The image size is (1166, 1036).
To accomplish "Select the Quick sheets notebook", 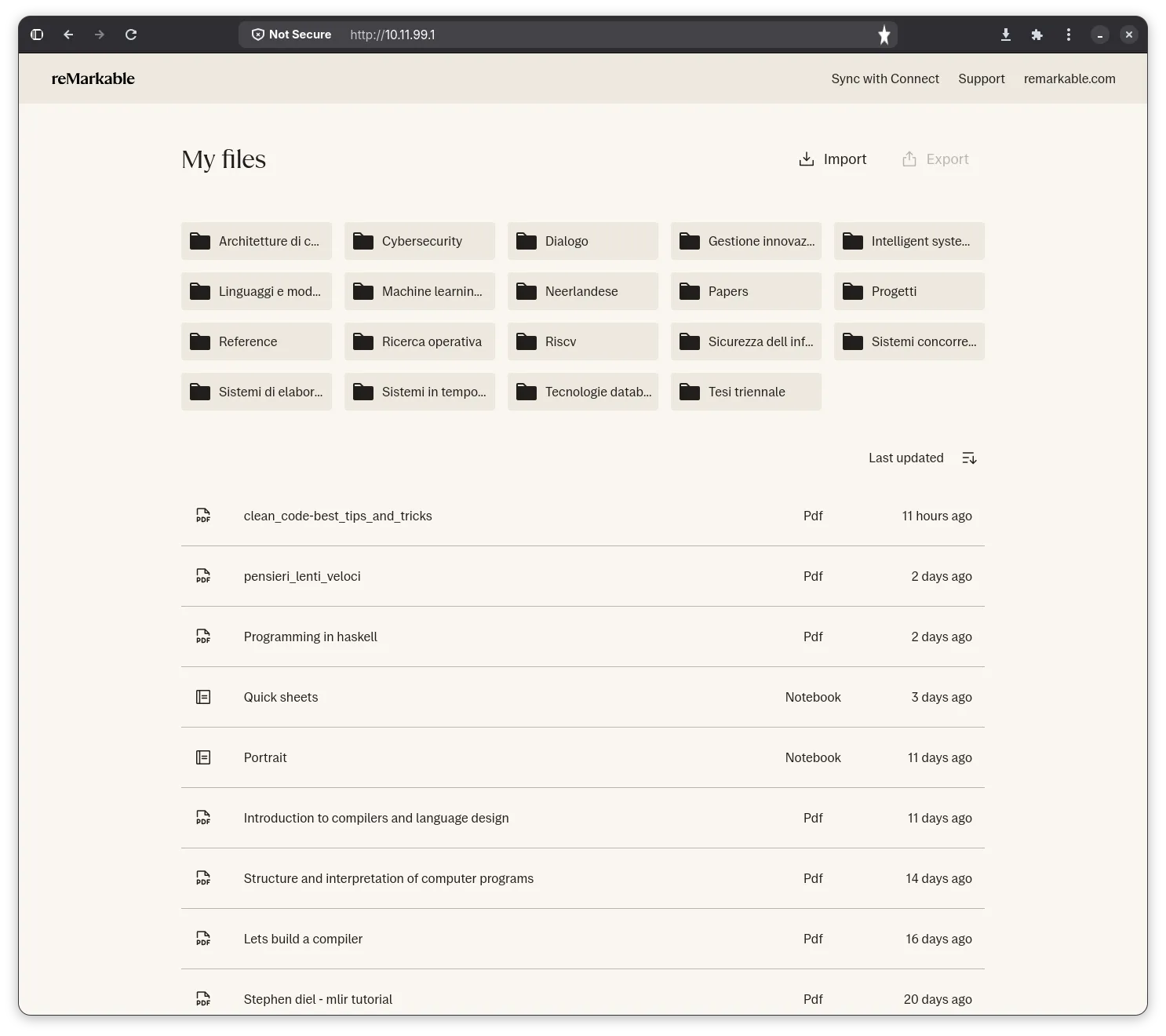I will [x=583, y=697].
